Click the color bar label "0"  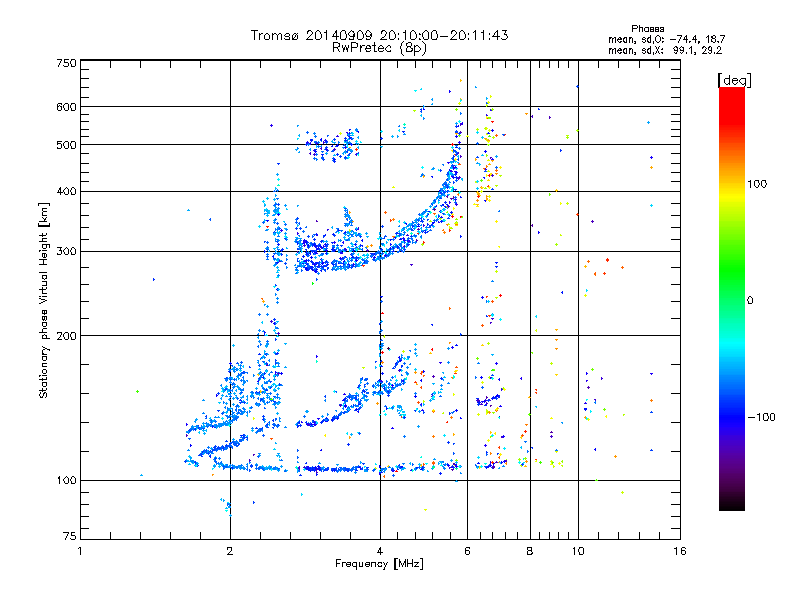tap(750, 300)
